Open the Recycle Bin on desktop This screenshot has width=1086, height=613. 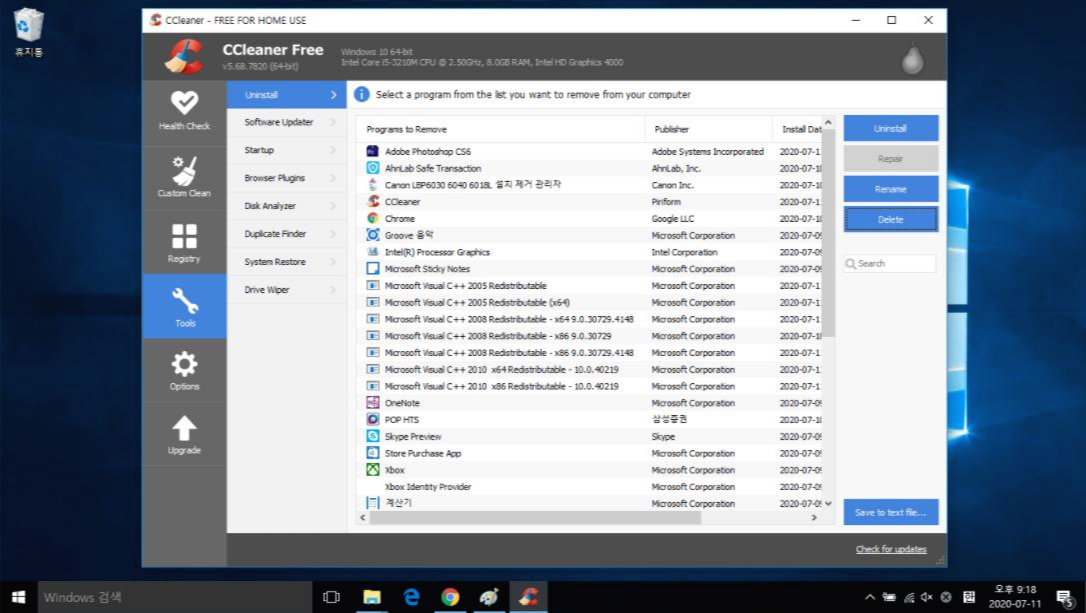click(28, 32)
